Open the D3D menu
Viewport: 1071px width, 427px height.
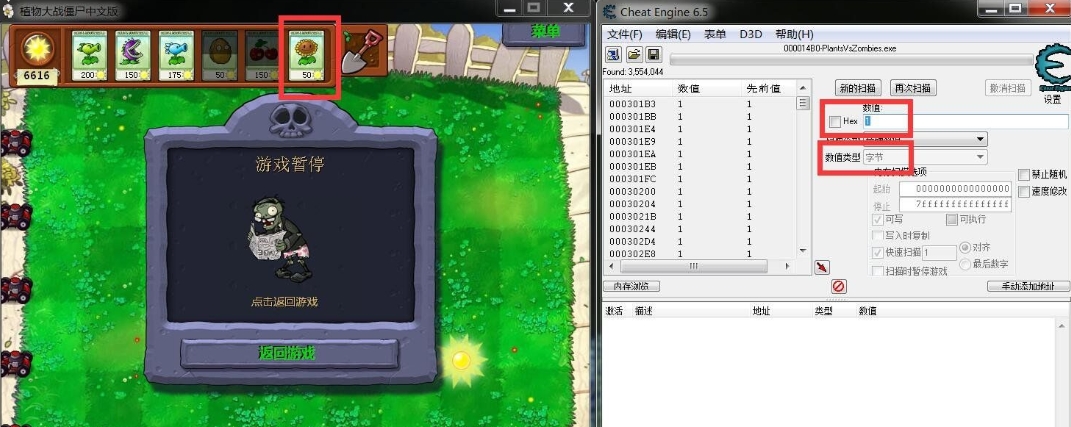coord(751,34)
